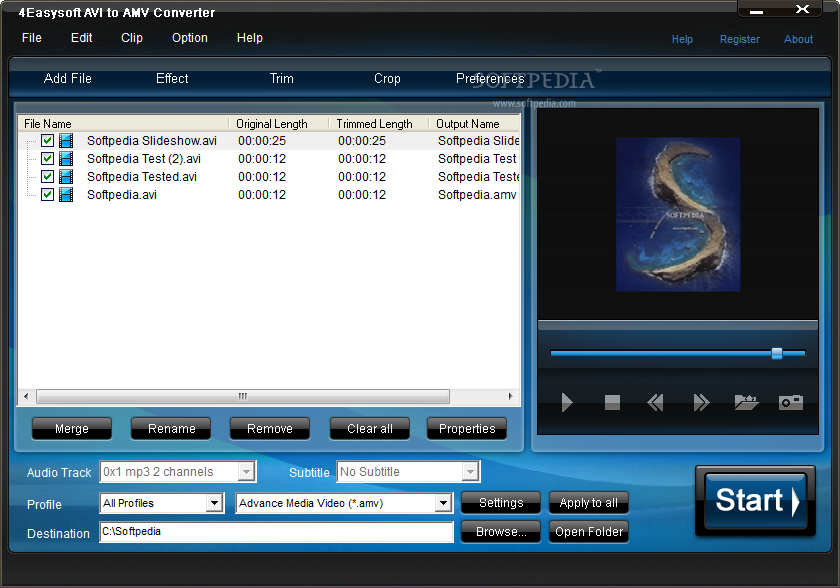Open the File menu
The height and width of the screenshot is (588, 840).
32,38
